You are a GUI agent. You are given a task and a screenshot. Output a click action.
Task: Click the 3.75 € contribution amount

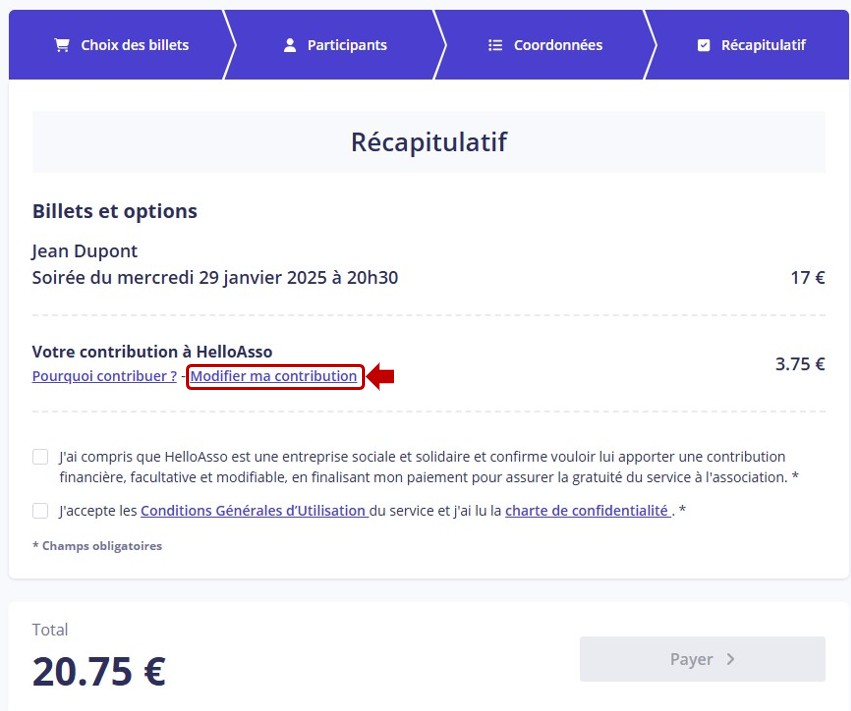800,364
